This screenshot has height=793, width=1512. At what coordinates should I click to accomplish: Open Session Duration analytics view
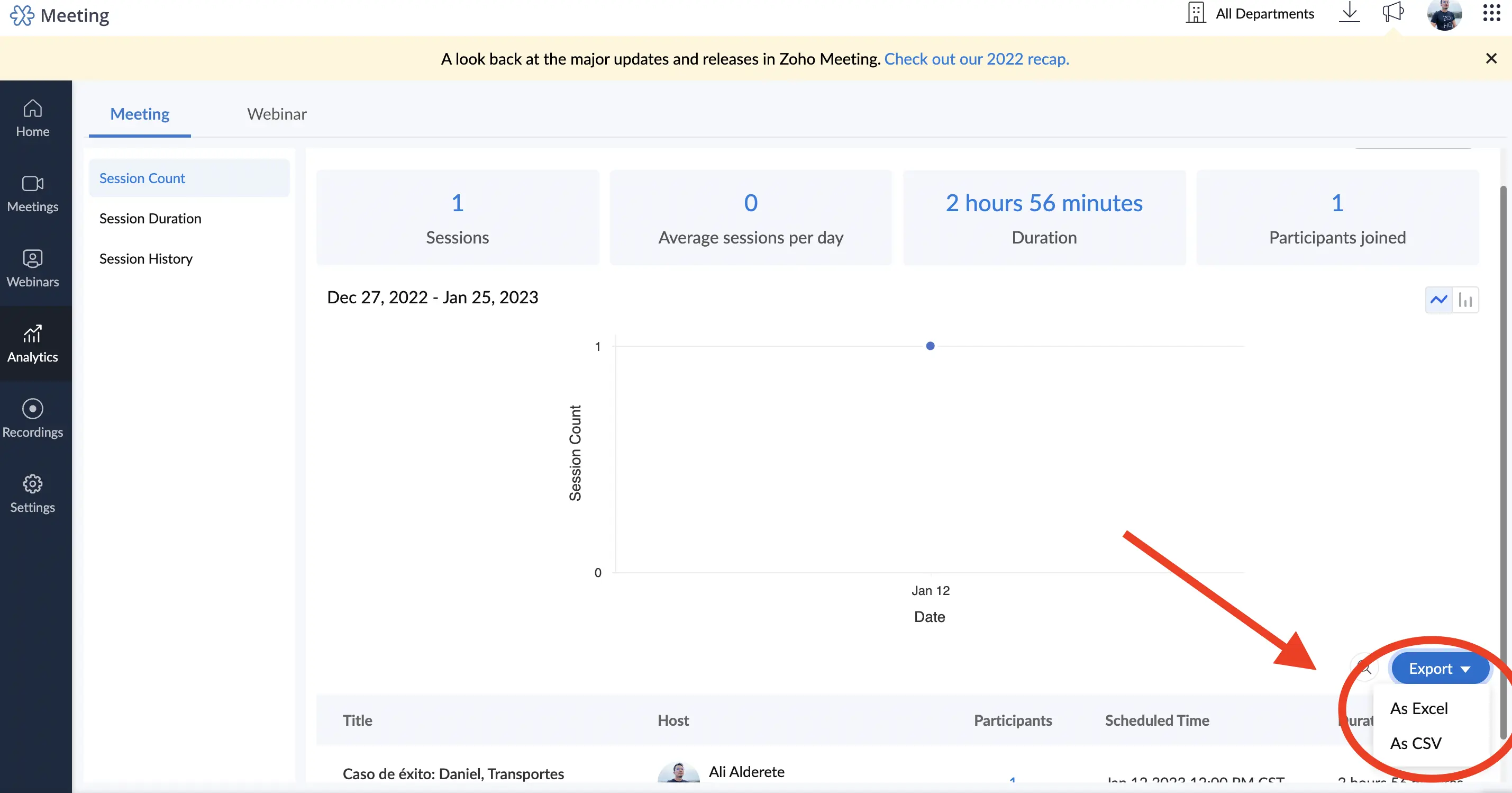tap(150, 218)
